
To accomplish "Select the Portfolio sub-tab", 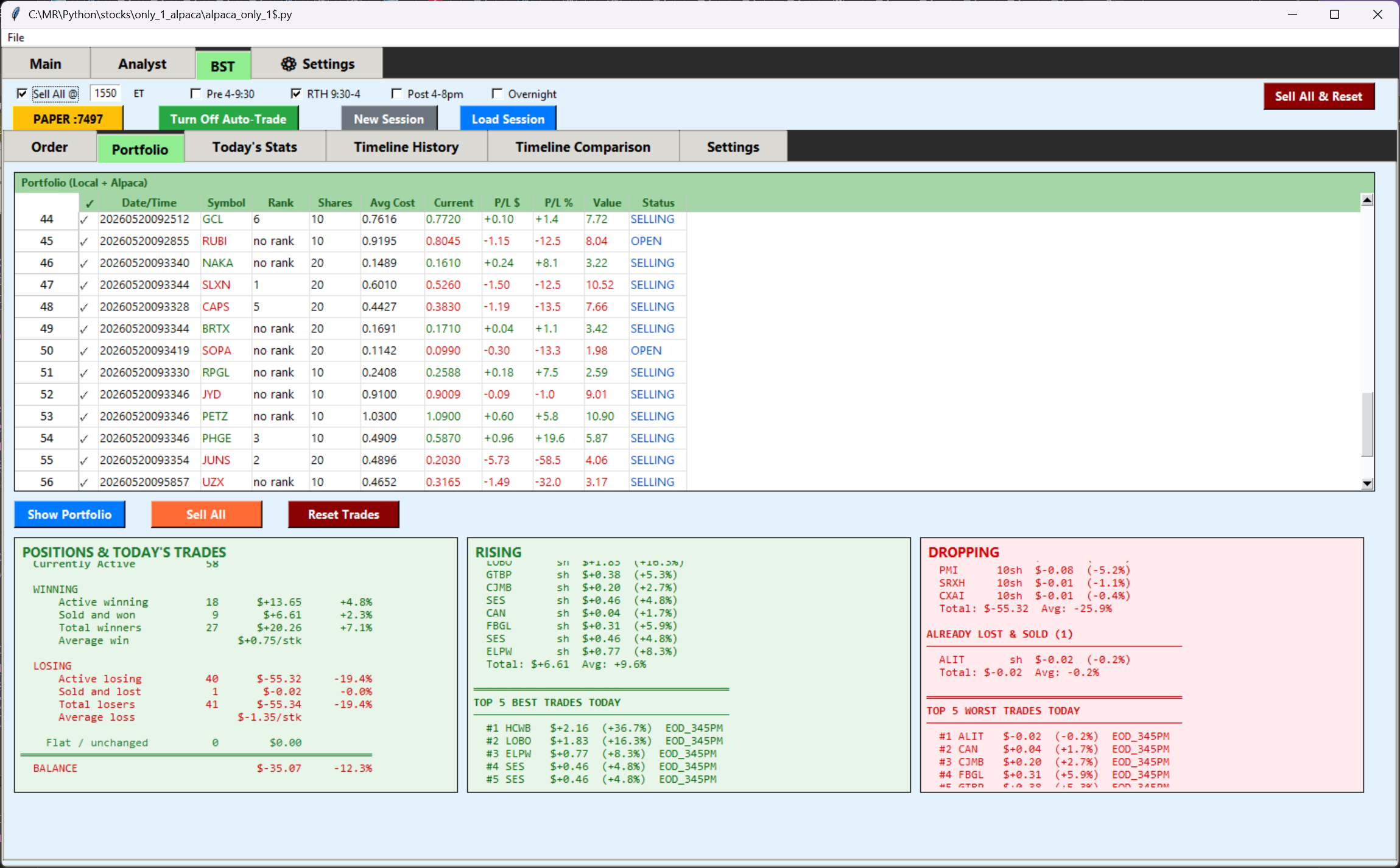I will [140, 149].
